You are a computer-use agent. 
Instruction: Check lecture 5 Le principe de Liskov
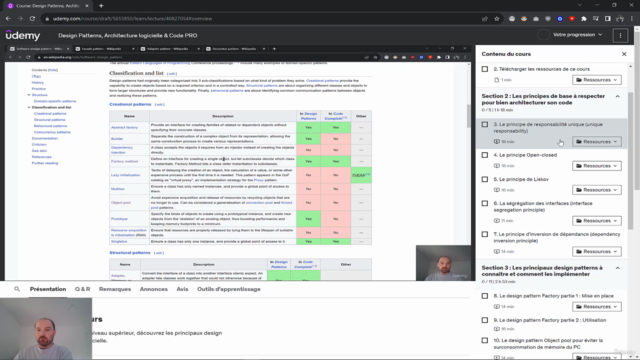click(x=484, y=179)
